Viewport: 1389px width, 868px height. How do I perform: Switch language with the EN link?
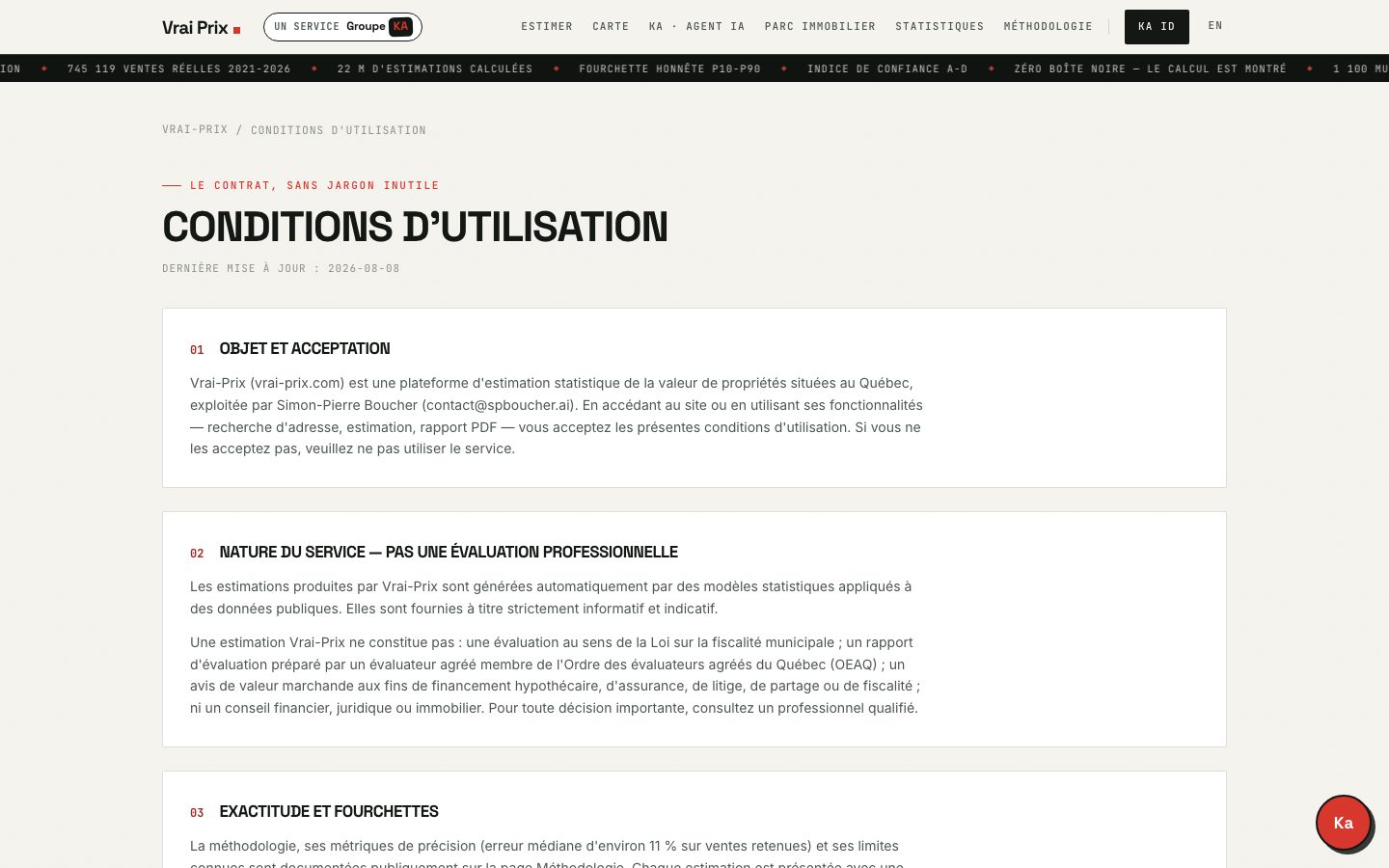click(x=1215, y=26)
